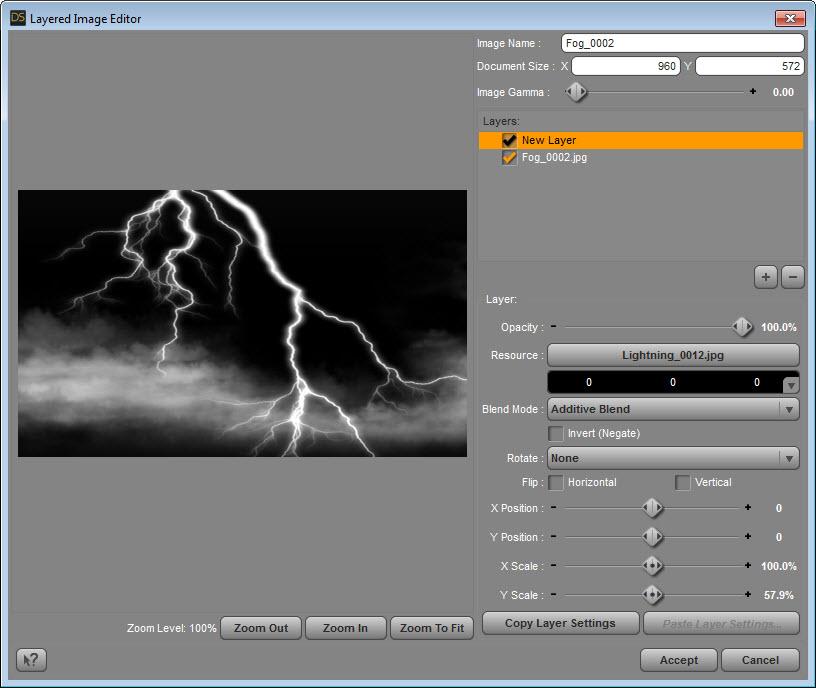Click the Y Position plus icon
Viewport: 816px width, 688px height.
748,536
